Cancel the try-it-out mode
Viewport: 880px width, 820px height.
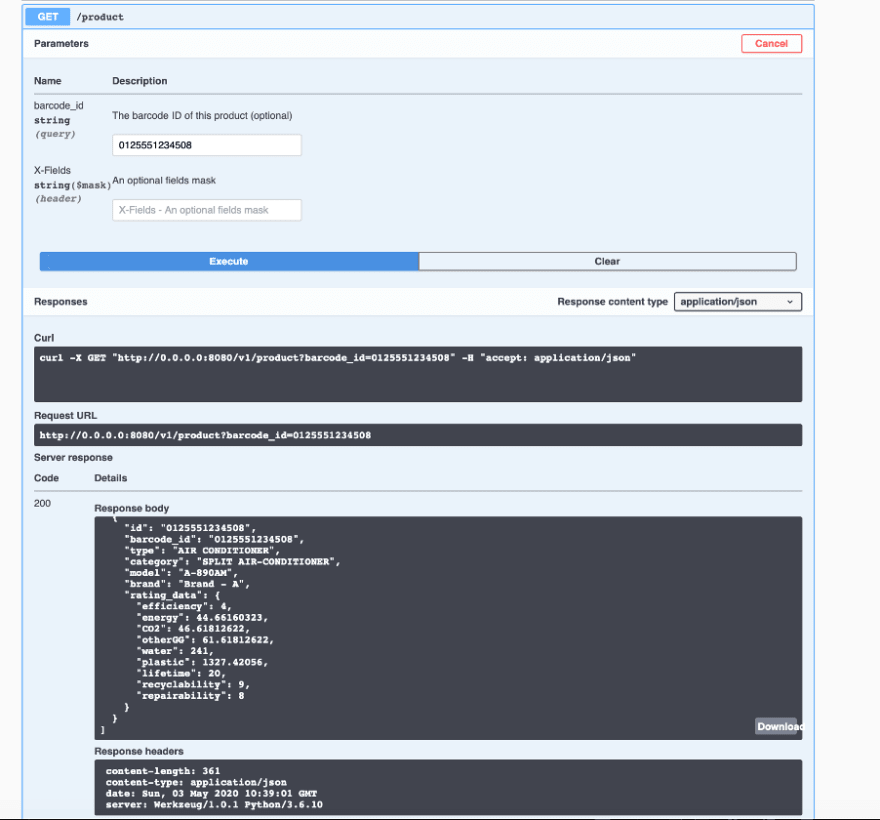coord(771,44)
